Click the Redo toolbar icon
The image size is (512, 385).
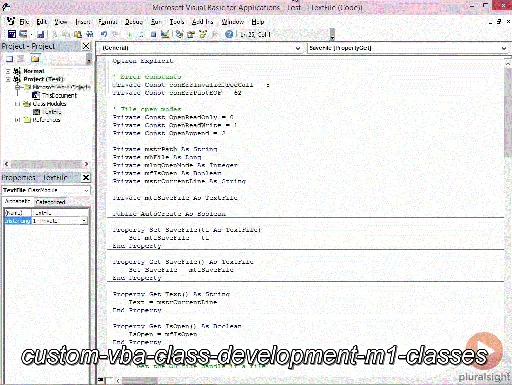116,34
